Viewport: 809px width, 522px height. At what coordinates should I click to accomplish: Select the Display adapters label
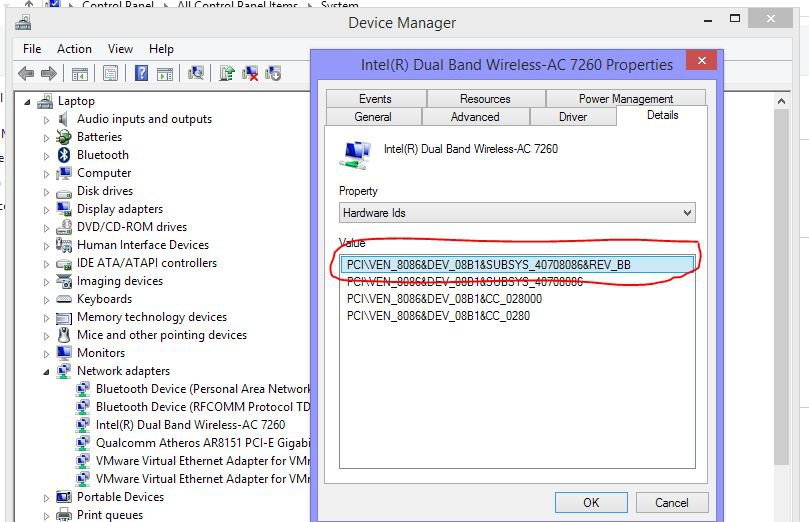pos(120,209)
